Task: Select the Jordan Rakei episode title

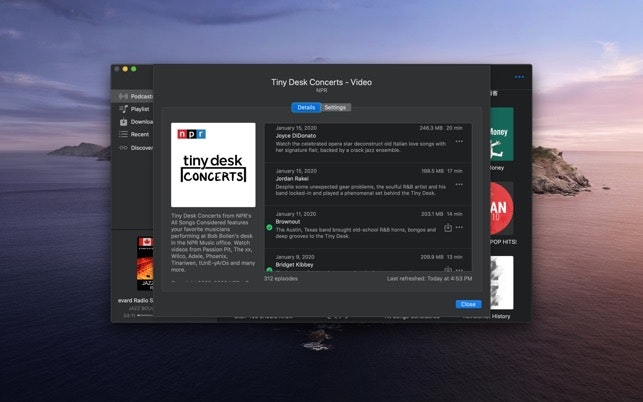Action: (x=292, y=179)
